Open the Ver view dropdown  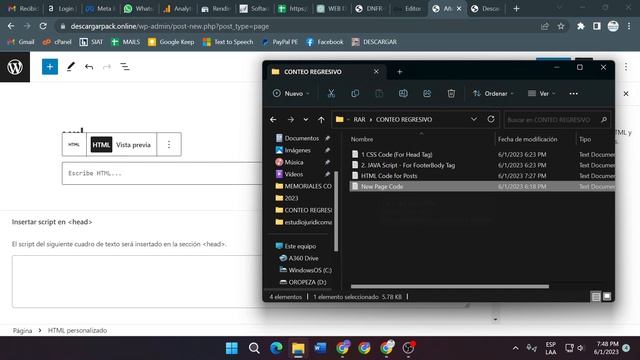click(541, 93)
